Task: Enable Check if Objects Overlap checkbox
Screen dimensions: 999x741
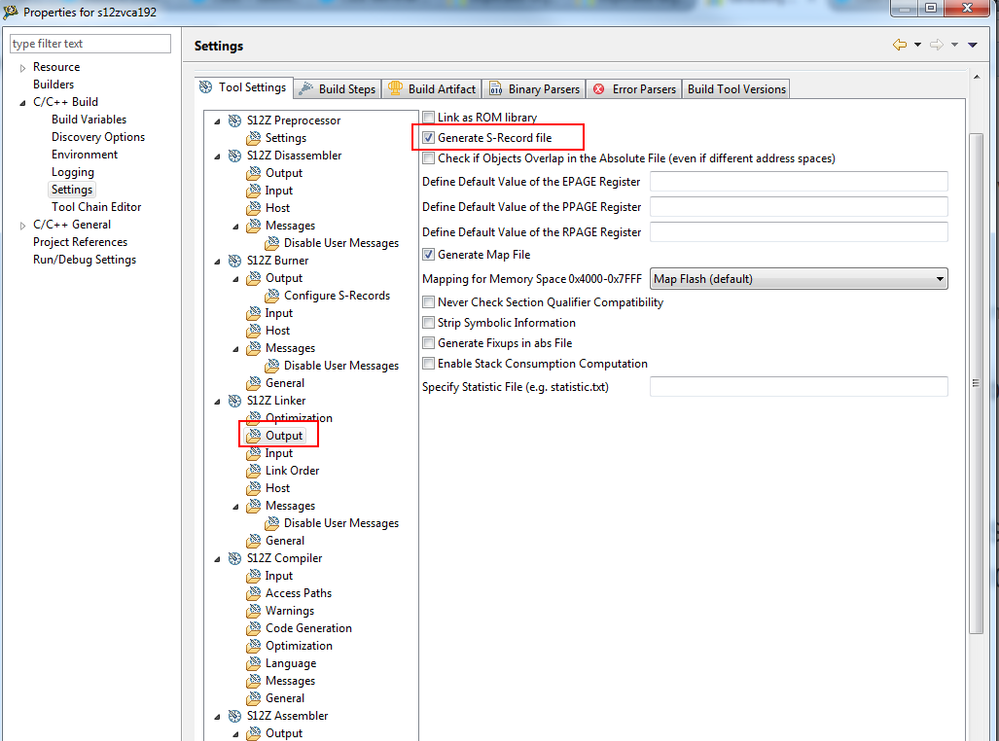Action: [x=429, y=158]
